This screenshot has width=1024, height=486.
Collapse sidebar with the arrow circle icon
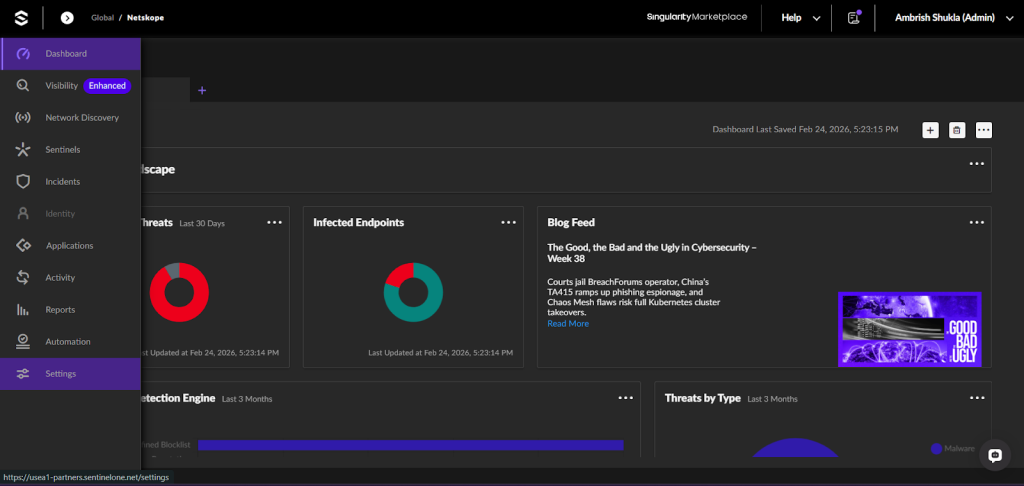67,18
